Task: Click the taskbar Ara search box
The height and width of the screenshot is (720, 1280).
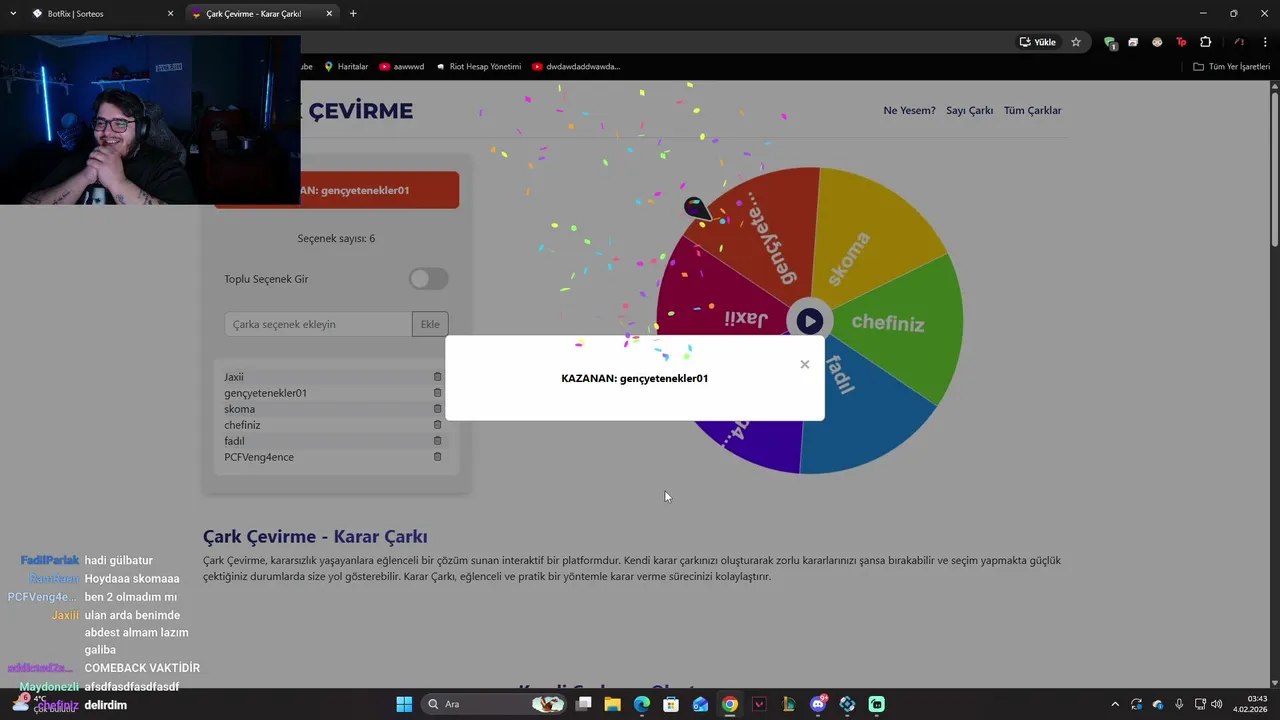Action: (x=495, y=704)
